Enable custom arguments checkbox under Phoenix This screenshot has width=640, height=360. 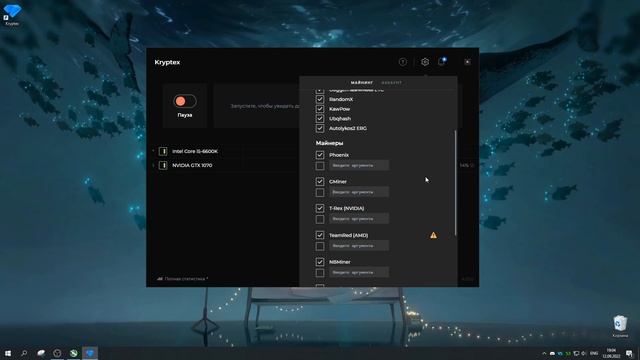click(320, 166)
